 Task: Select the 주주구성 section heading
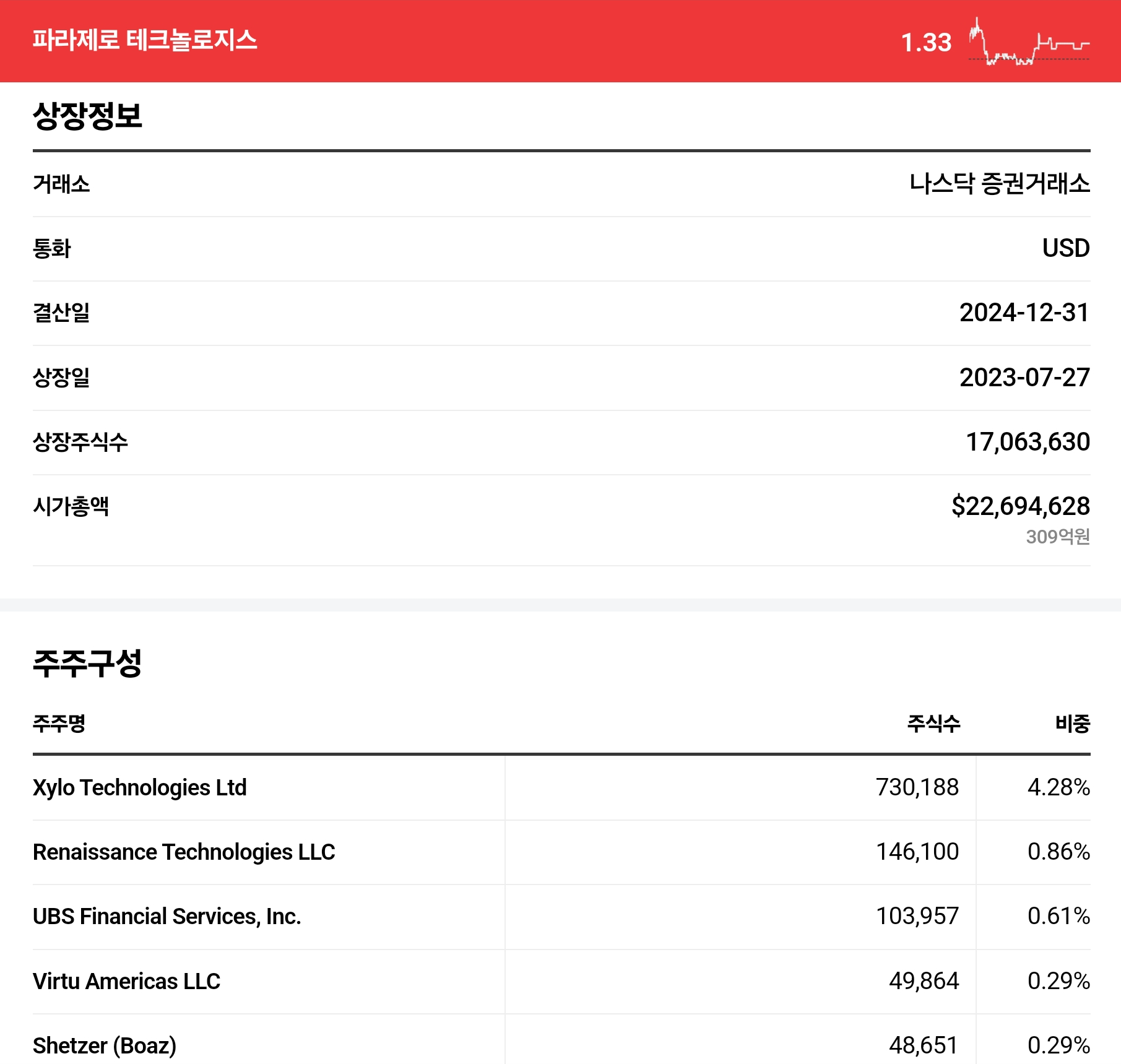coord(87,663)
